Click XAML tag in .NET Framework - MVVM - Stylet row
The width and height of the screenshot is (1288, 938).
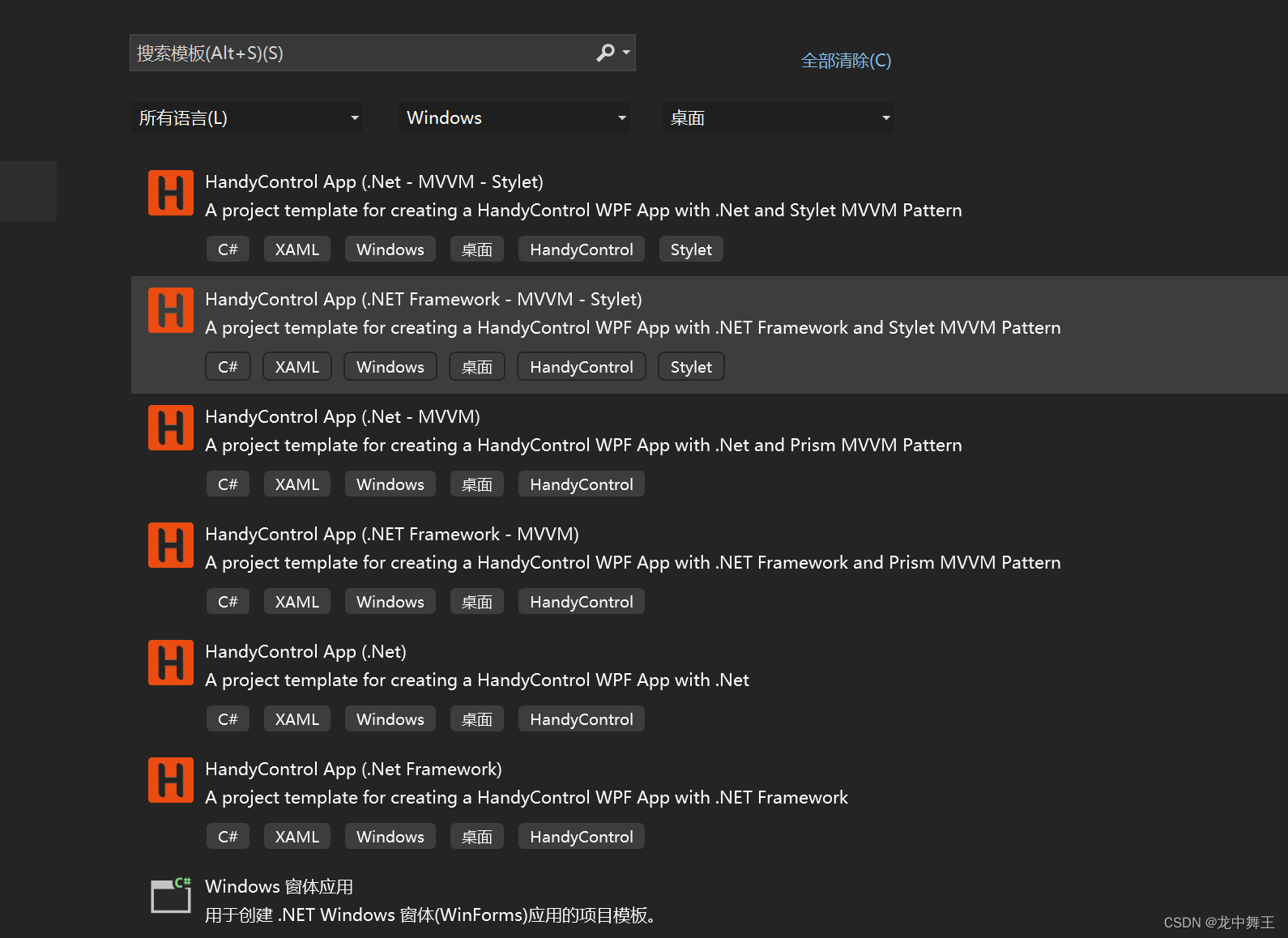pyautogui.click(x=297, y=367)
